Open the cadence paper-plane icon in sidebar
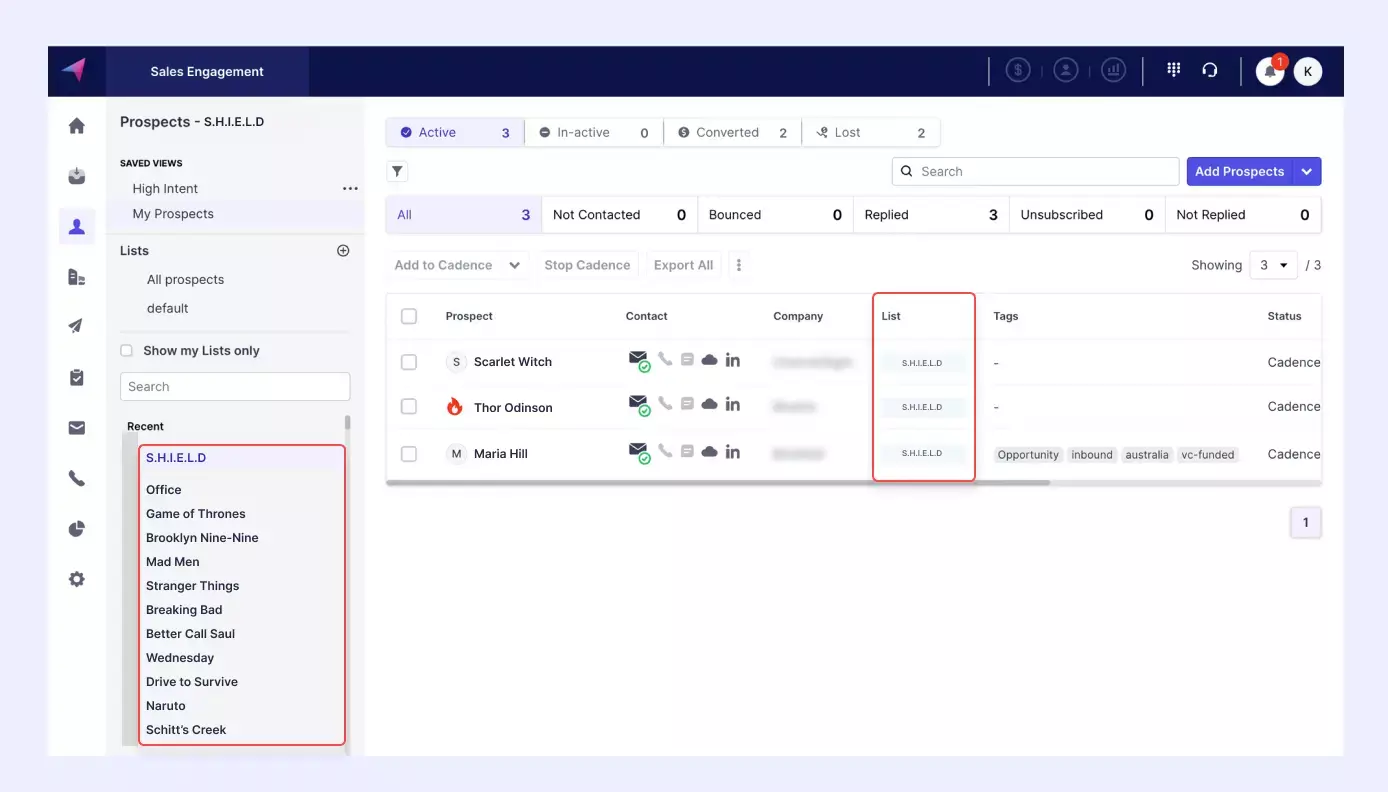Screen dimensions: 1388x792 76,326
